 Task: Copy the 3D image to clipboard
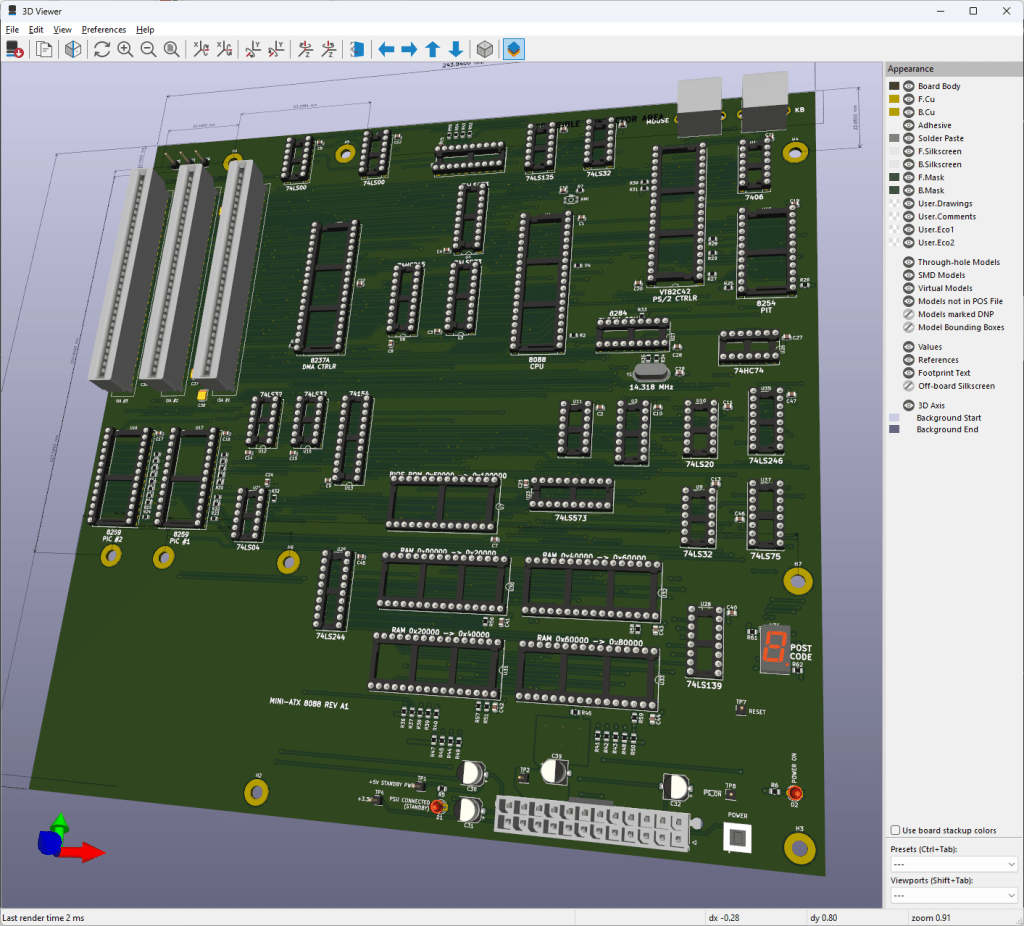point(44,49)
